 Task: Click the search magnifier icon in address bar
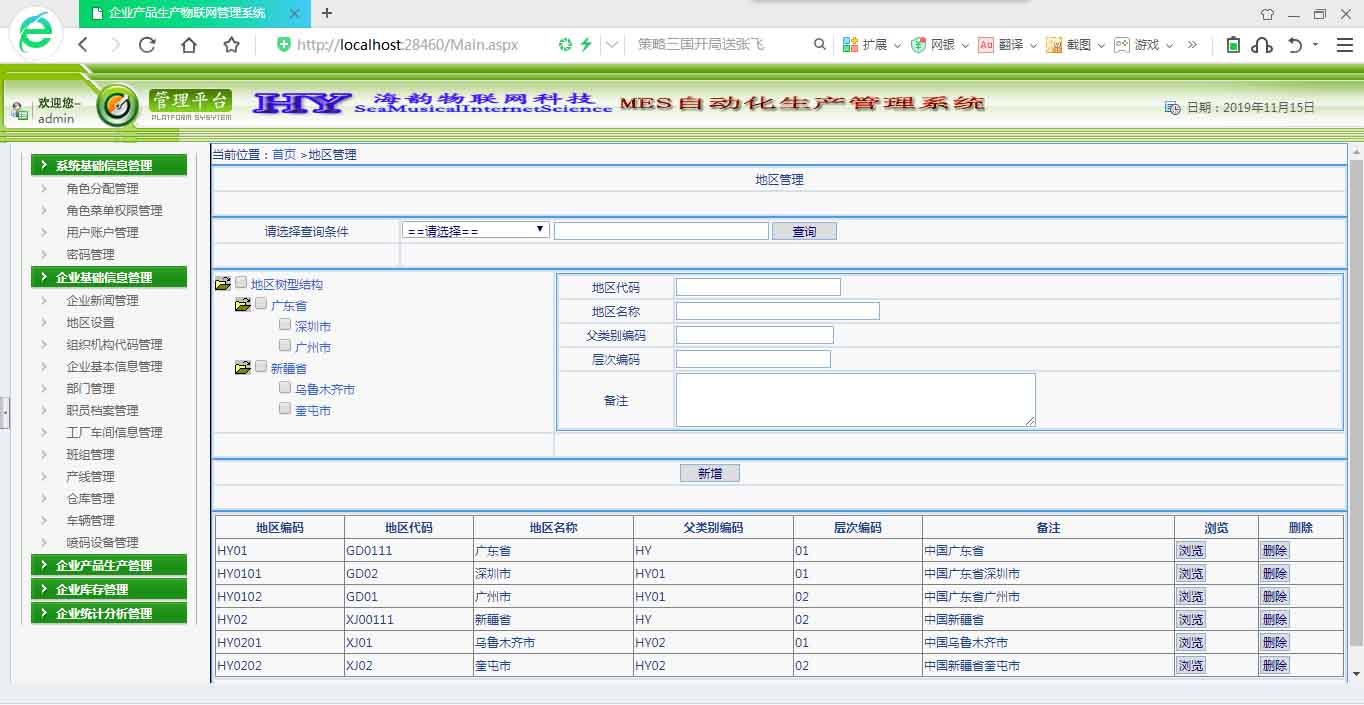pos(820,45)
